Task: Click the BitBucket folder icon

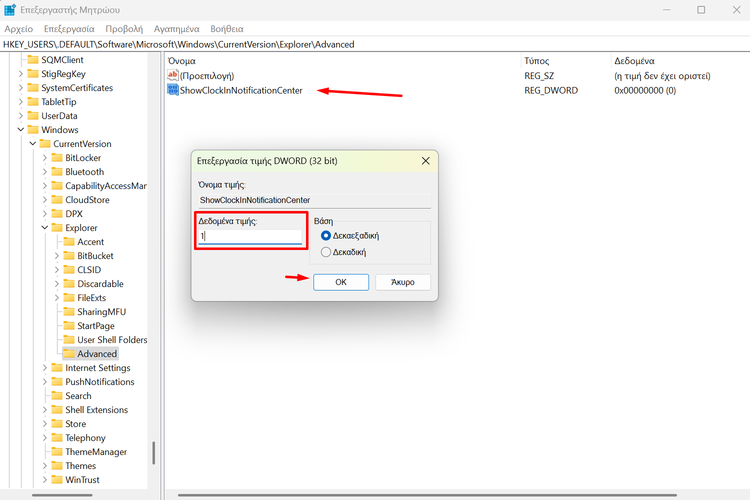Action: 69,256
